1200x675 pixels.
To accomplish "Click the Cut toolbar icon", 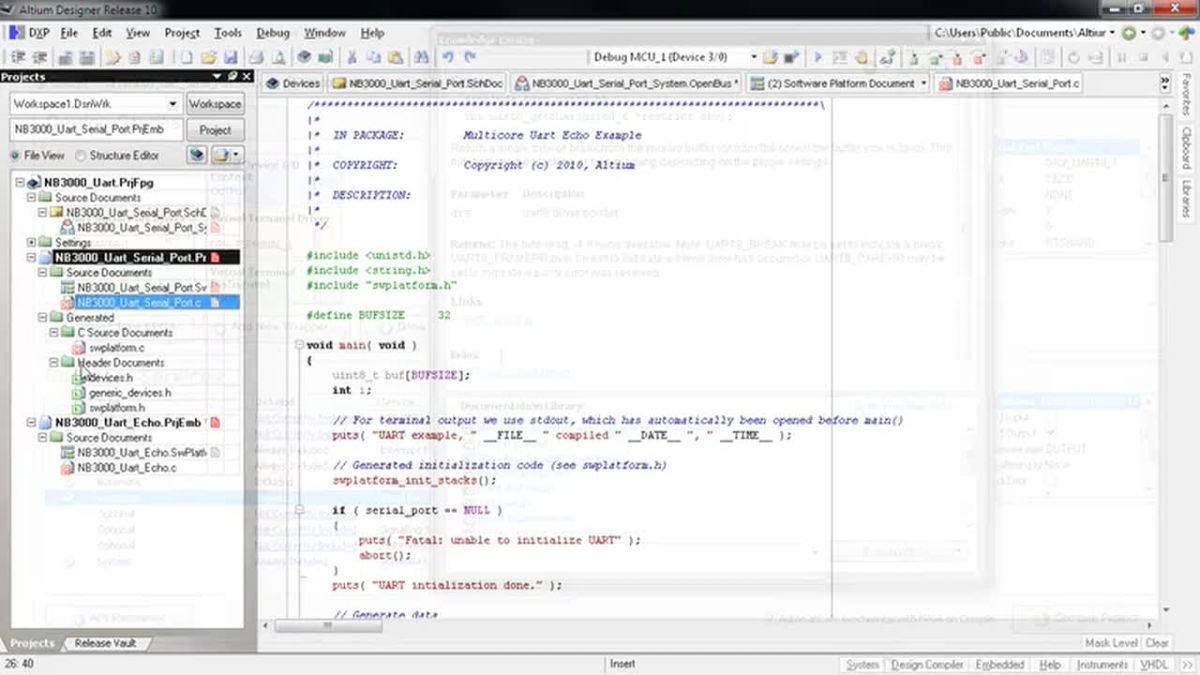I will (352, 56).
